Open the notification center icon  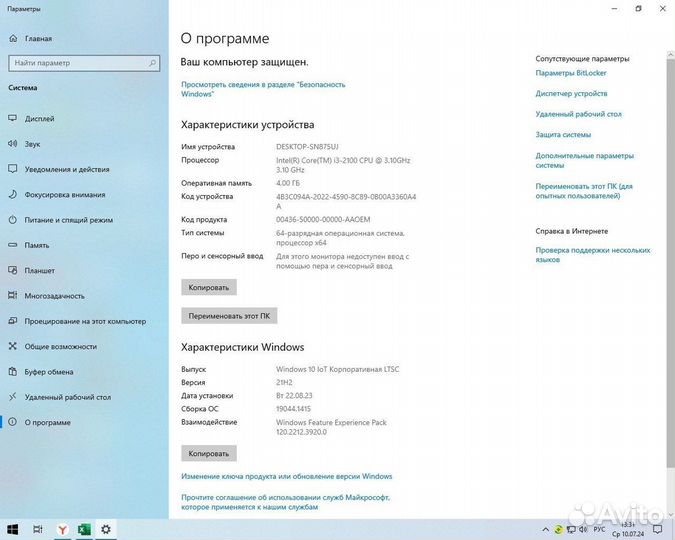(x=657, y=530)
